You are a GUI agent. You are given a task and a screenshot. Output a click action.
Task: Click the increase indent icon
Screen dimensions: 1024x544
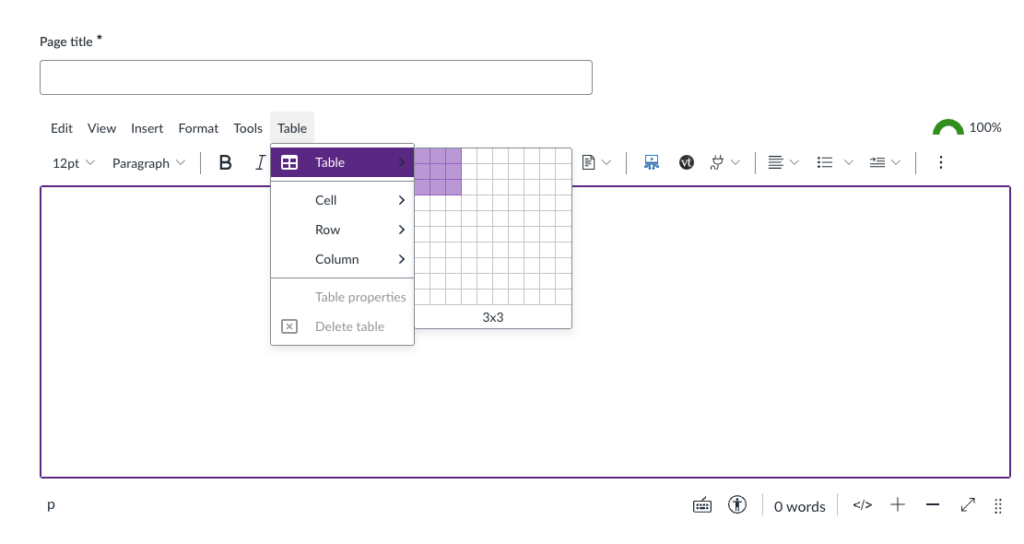click(877, 163)
